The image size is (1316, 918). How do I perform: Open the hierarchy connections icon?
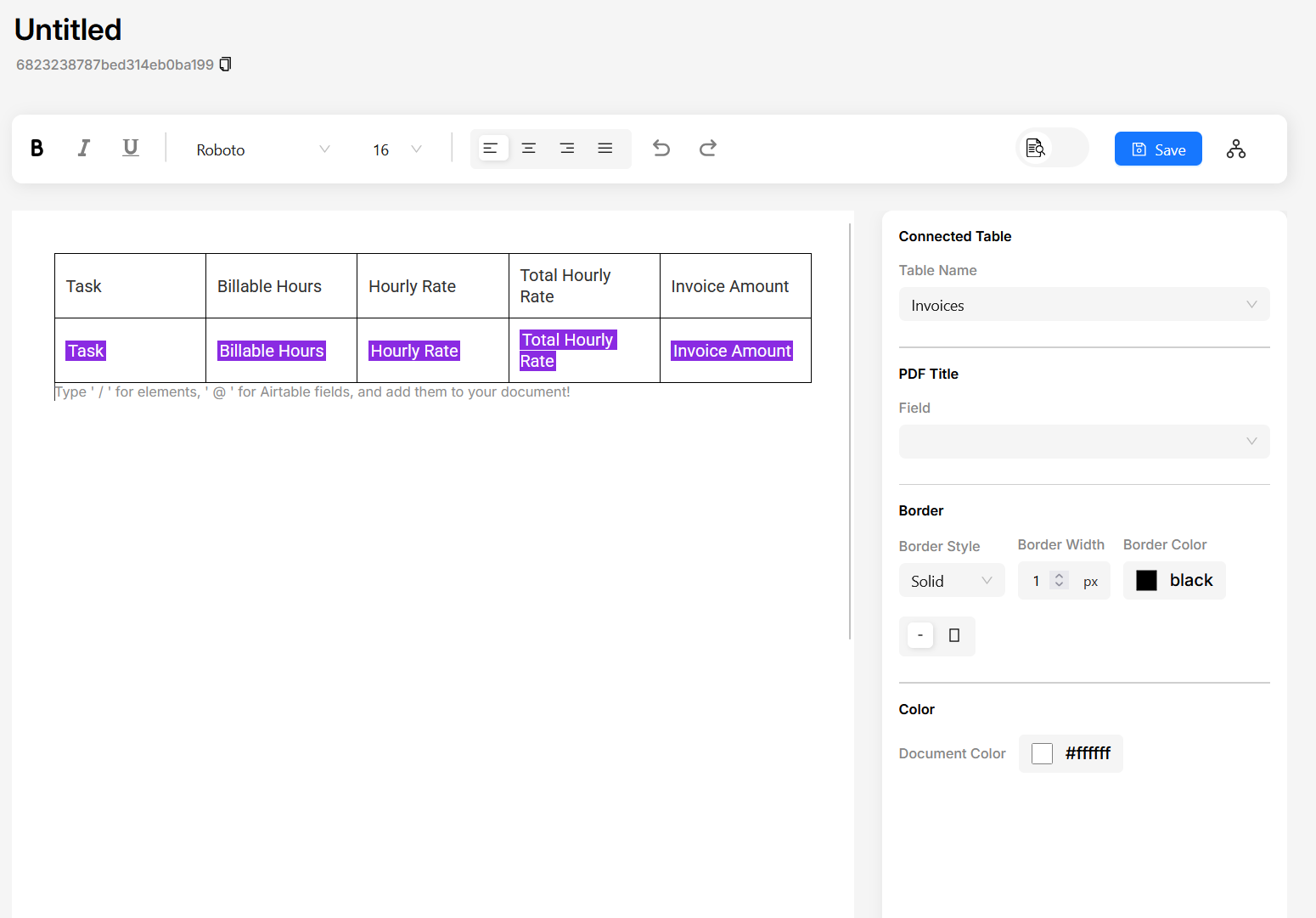pyautogui.click(x=1235, y=149)
